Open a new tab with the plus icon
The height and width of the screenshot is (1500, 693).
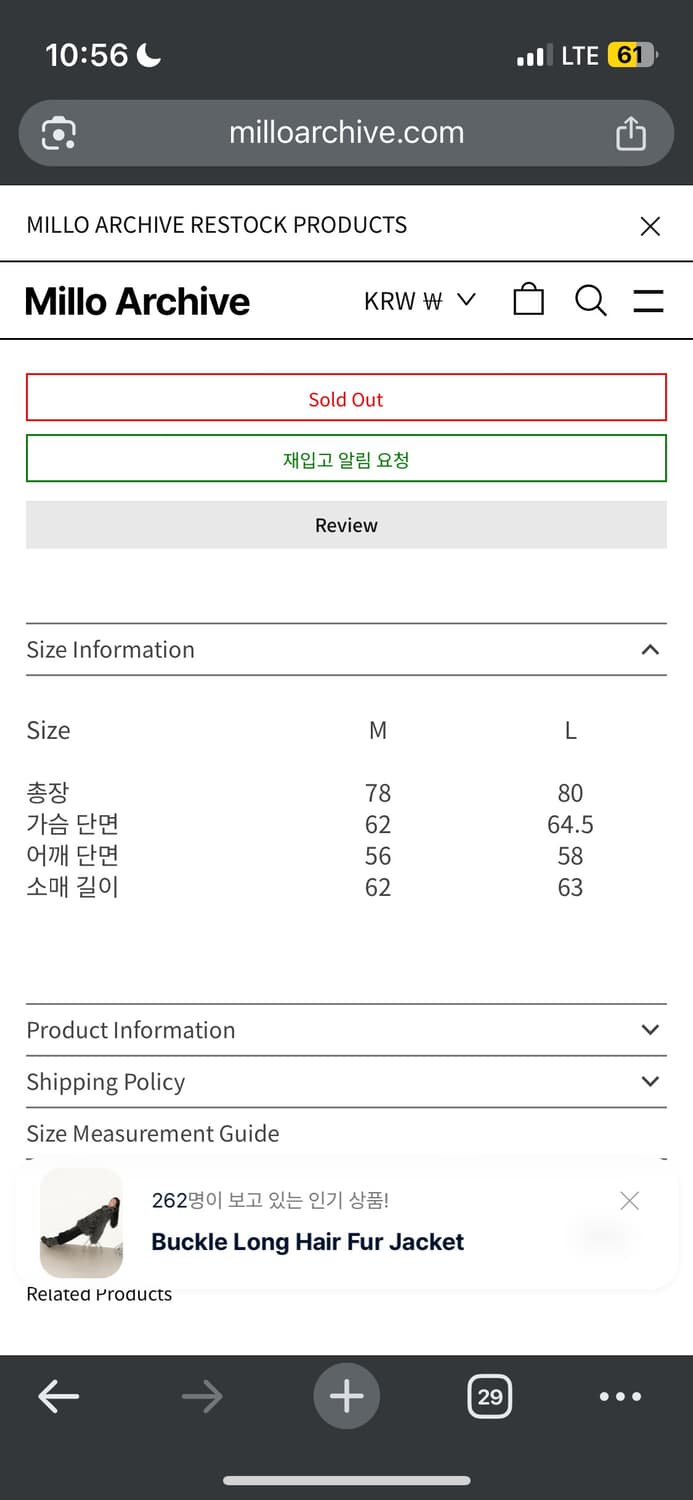346,1396
